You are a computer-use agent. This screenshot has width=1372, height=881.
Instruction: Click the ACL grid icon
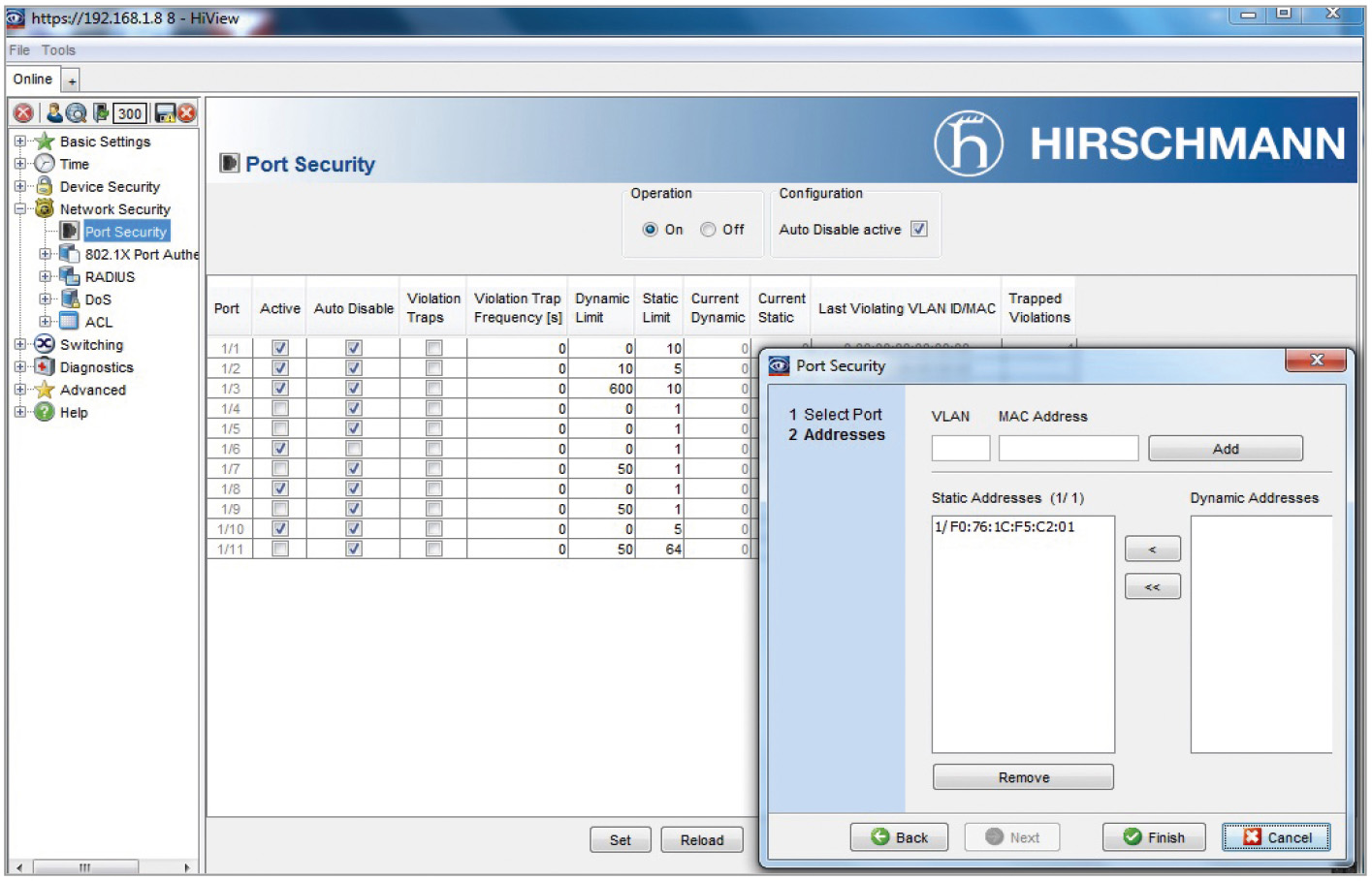[70, 321]
